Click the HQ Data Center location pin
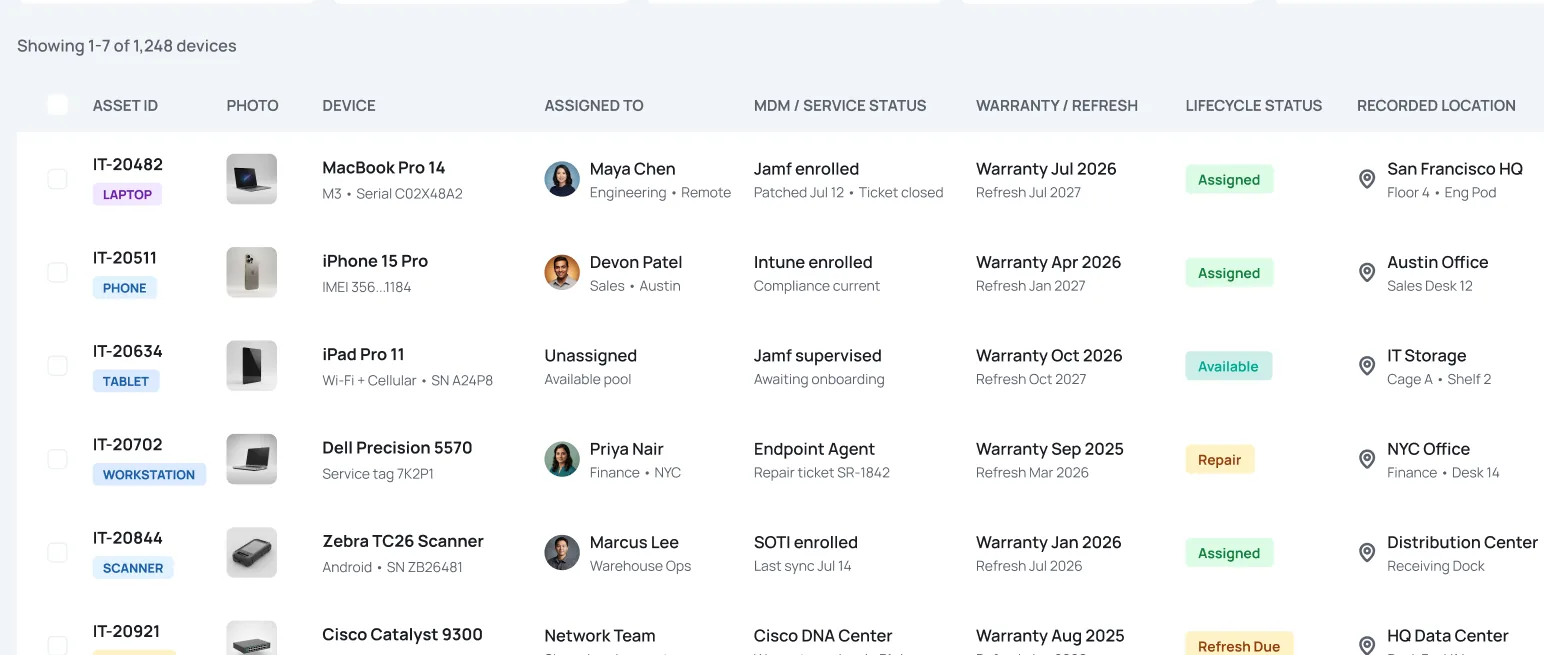 (1367, 645)
